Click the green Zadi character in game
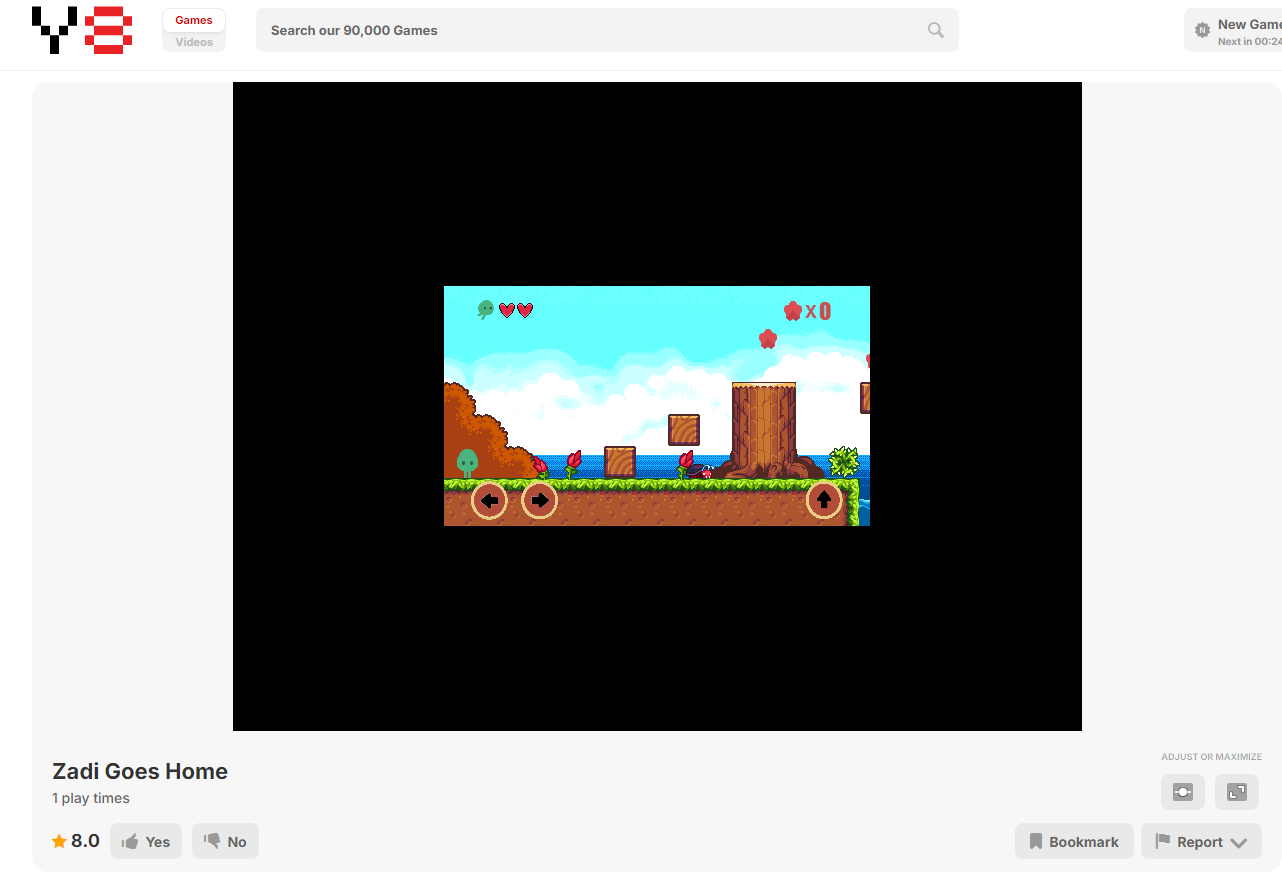This screenshot has height=891, width=1282. point(467,462)
